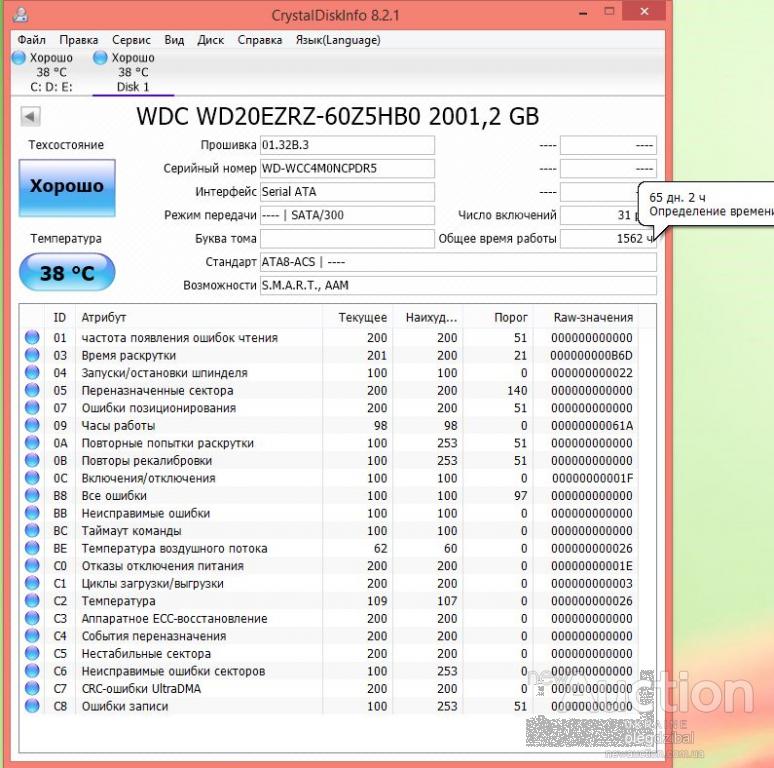The width and height of the screenshot is (774, 768).
Task: Sort by the Raw-значения column header
Action: point(586,317)
